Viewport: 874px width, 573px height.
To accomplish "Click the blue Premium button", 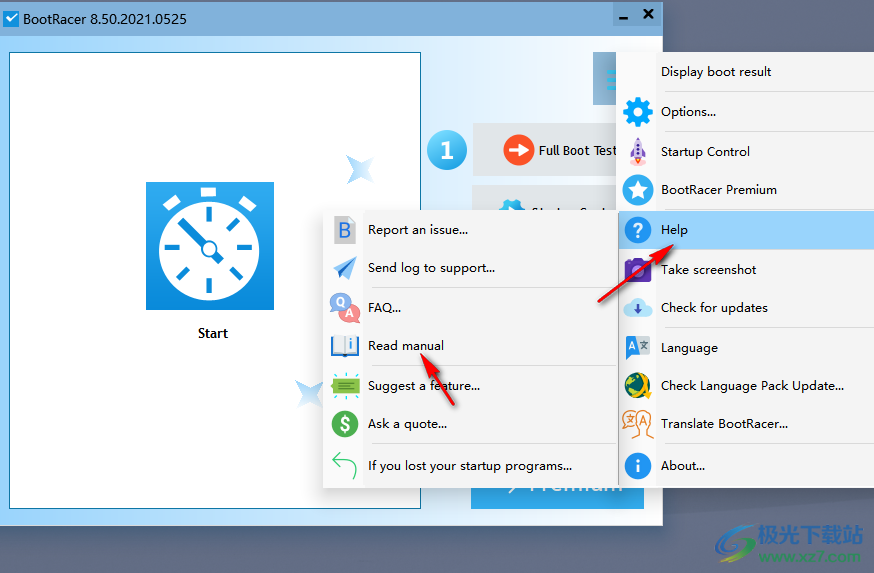I will pyautogui.click(x=557, y=498).
